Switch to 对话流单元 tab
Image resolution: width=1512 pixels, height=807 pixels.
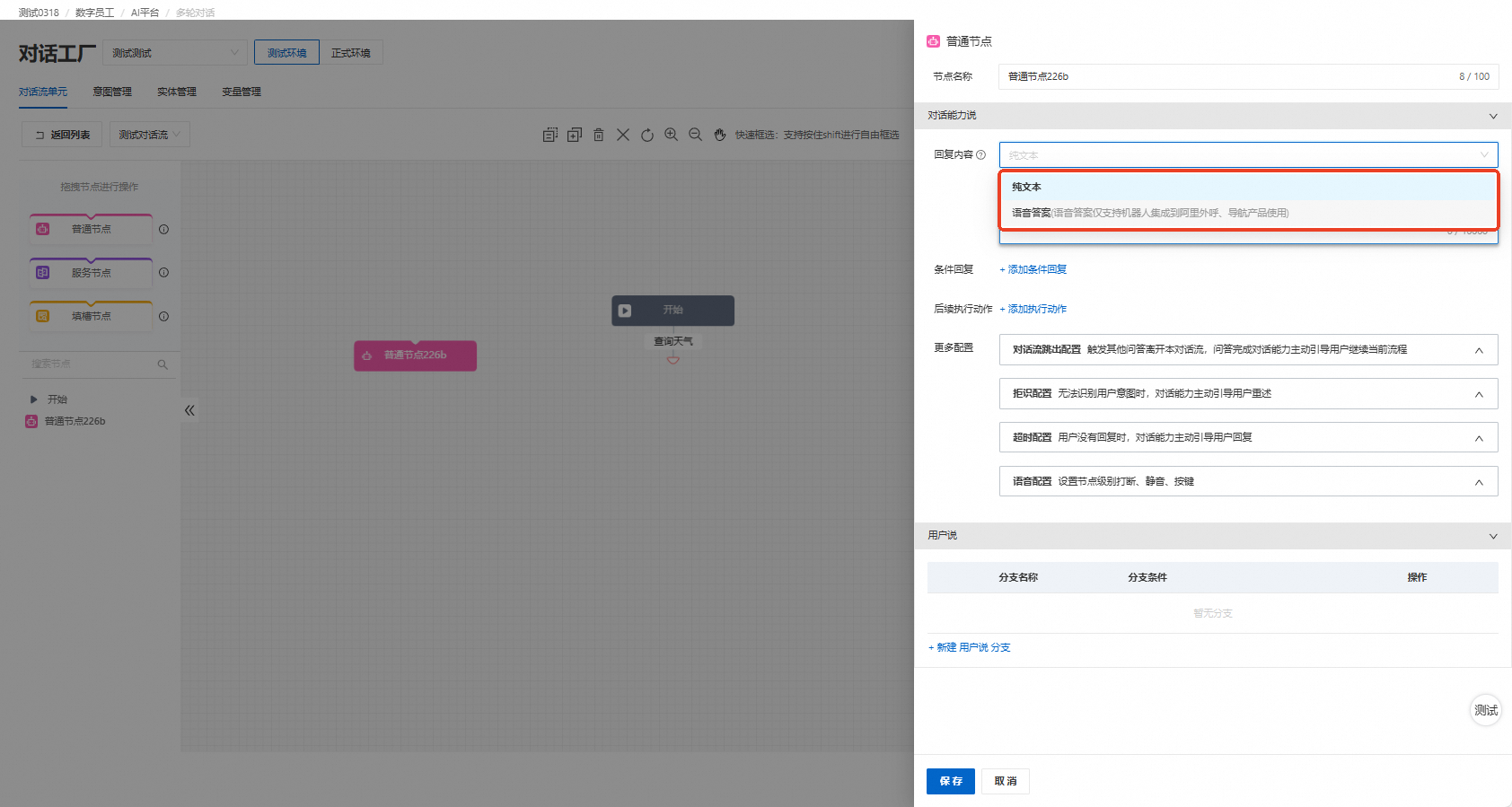pos(43,92)
